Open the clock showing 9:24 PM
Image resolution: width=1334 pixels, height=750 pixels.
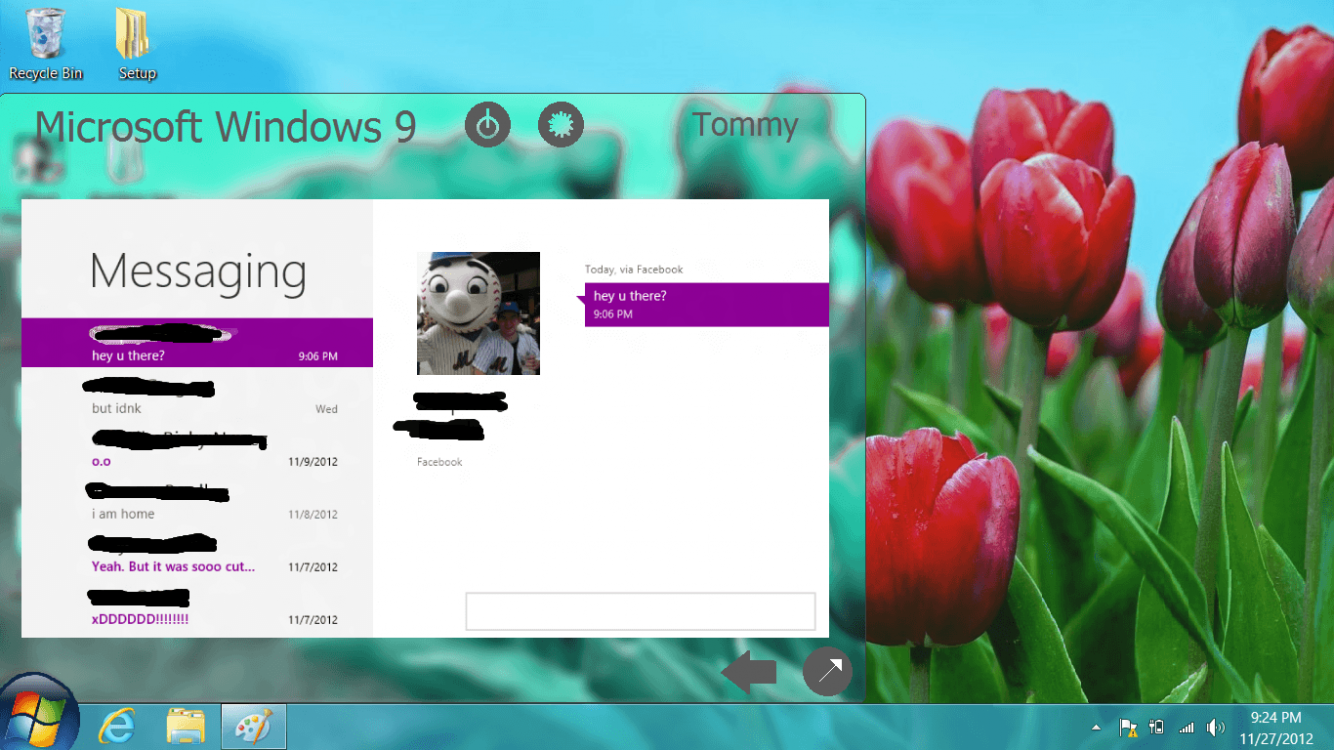[x=1276, y=728]
